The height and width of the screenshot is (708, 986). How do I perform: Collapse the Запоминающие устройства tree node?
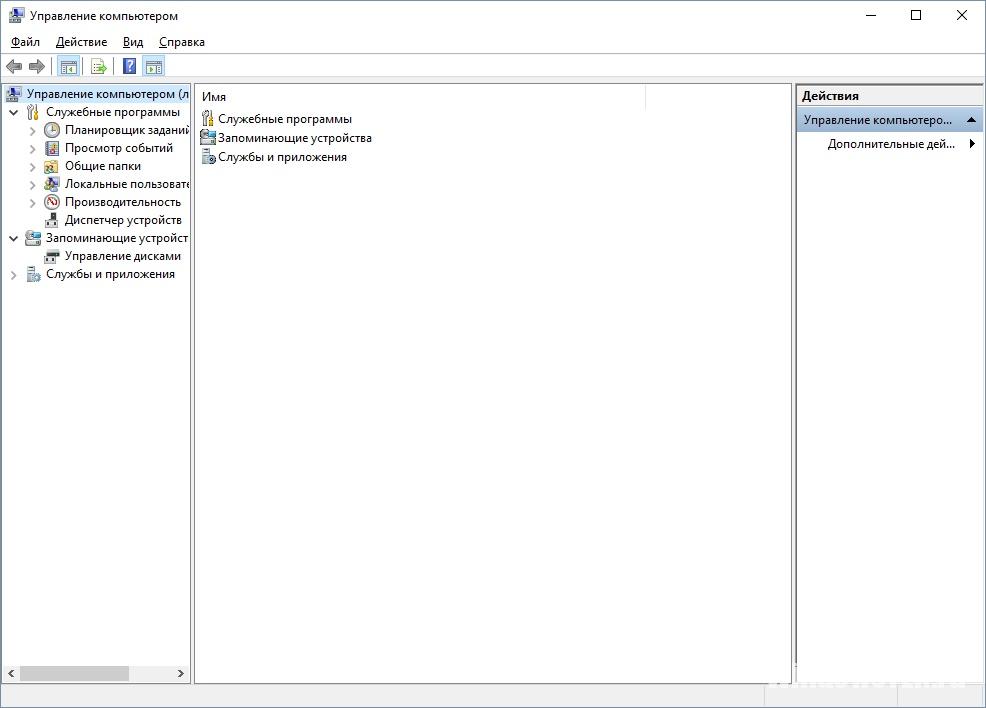[14, 238]
